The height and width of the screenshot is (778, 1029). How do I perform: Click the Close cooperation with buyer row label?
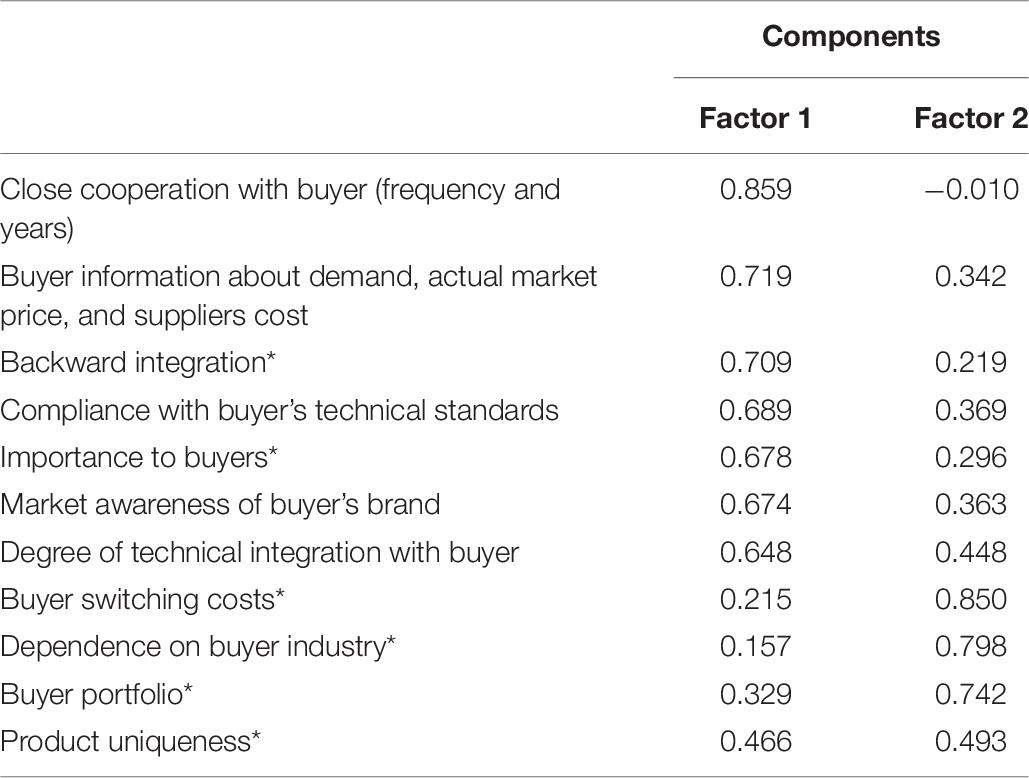[x=280, y=209]
